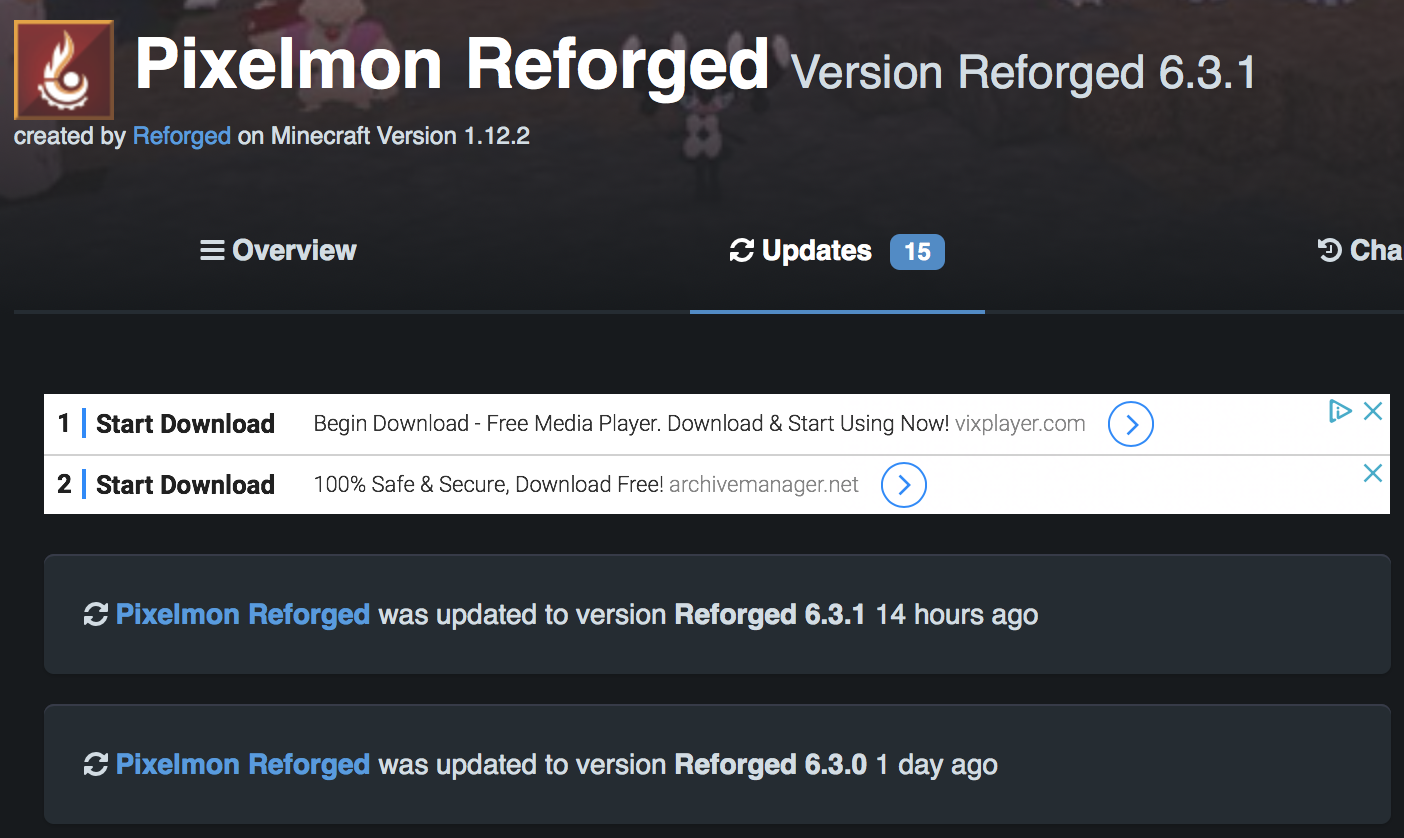
Task: Open the Overview tab
Action: click(278, 250)
